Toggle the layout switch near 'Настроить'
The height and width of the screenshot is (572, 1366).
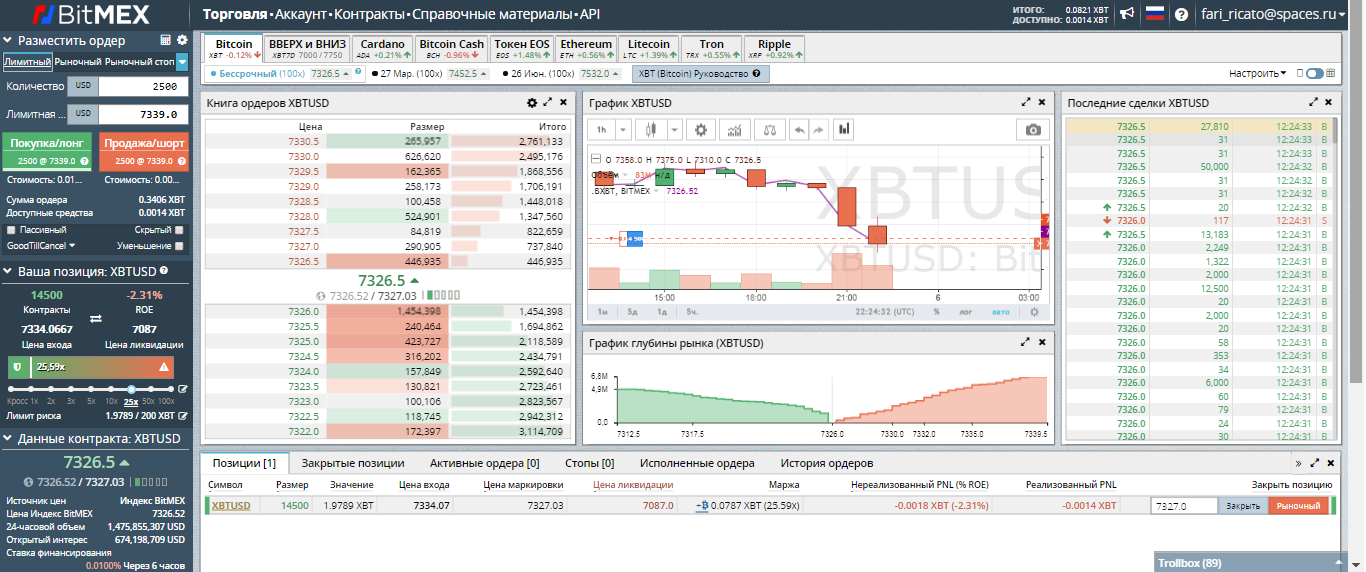point(1313,73)
